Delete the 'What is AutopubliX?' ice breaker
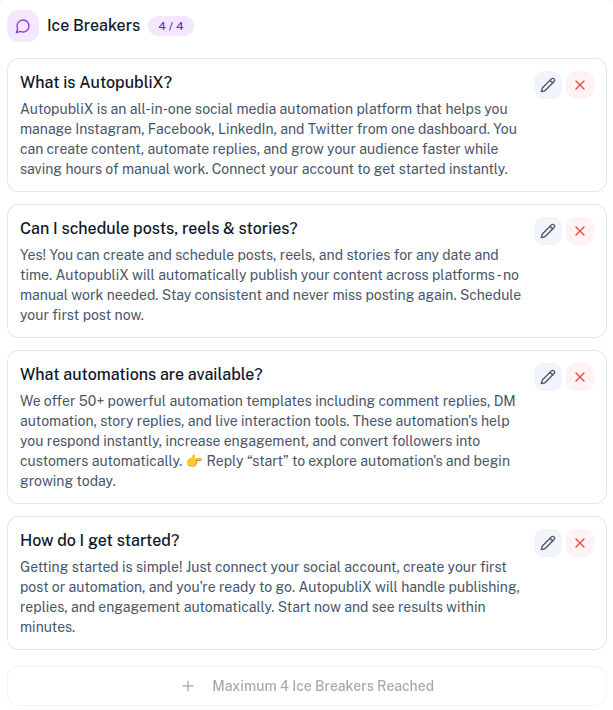This screenshot has height=710, width=613. 580,85
